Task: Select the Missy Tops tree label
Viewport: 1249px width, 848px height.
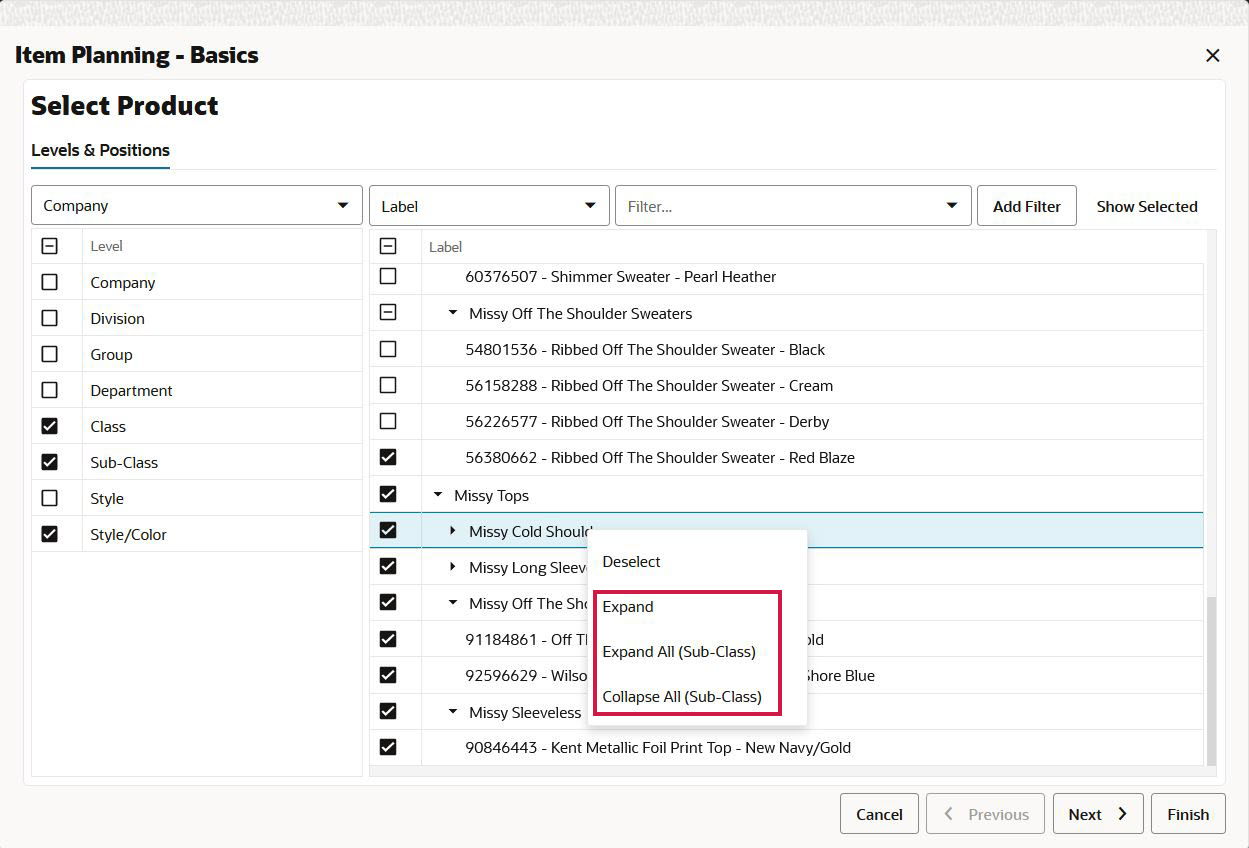Action: pos(491,495)
